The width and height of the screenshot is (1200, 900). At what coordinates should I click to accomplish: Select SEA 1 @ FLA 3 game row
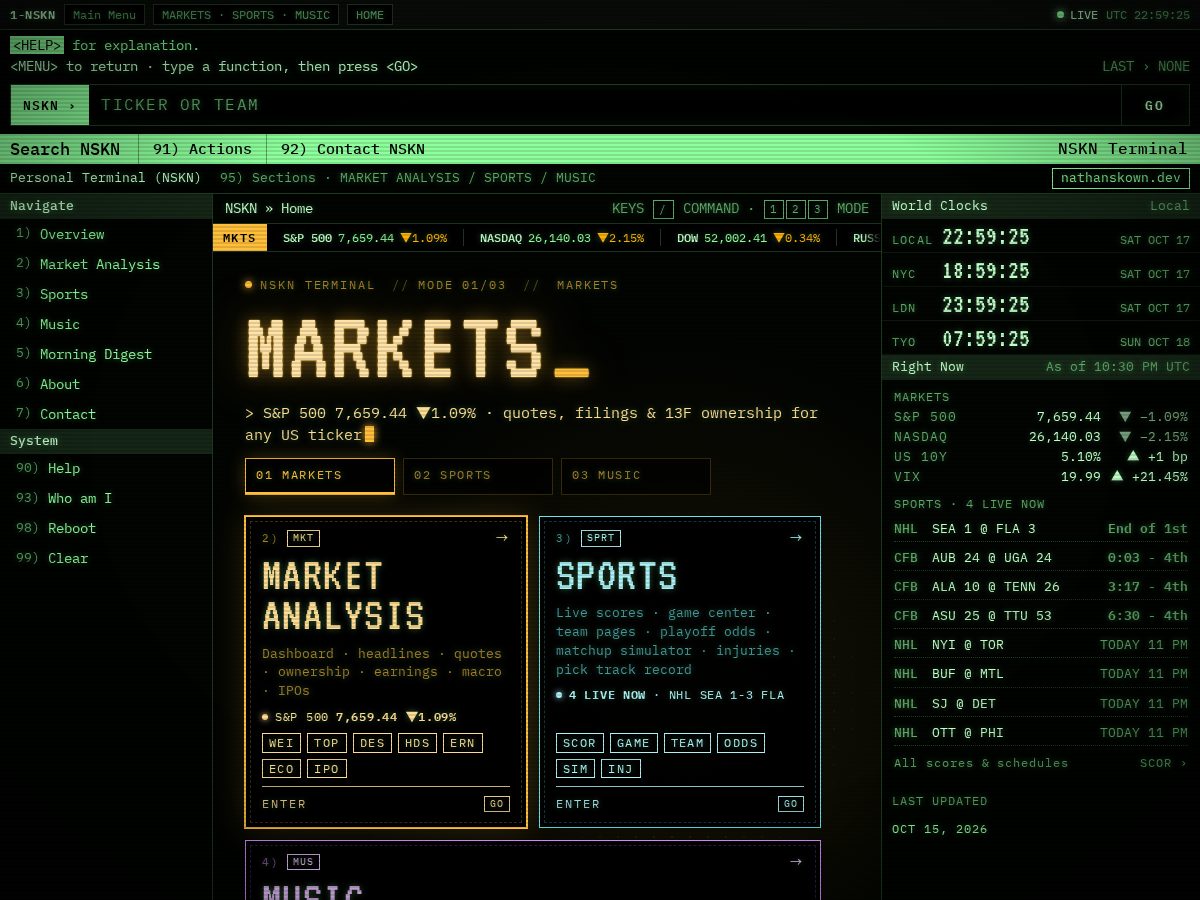click(x=1041, y=529)
